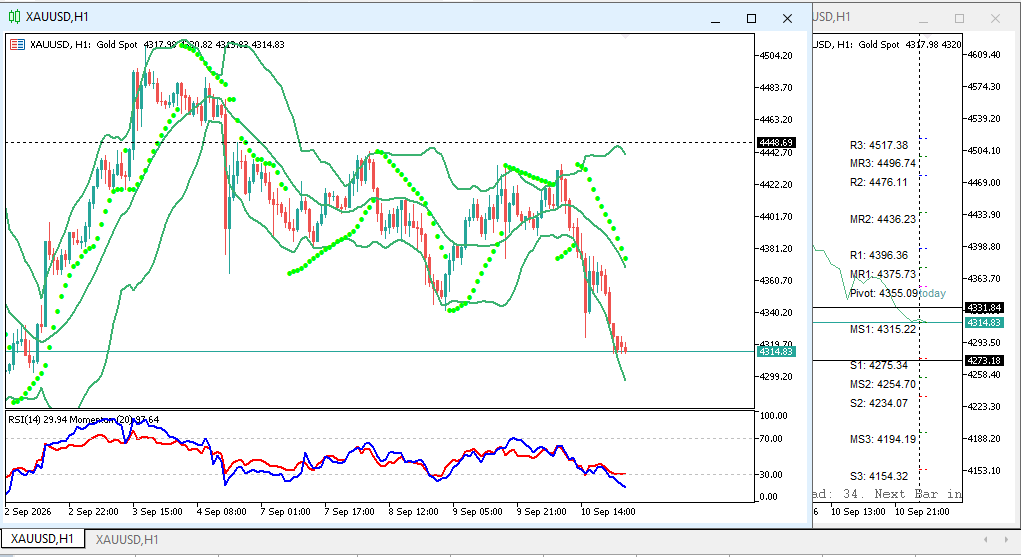
Task: Click the 70.00 RSI level label
Action: pos(772,438)
